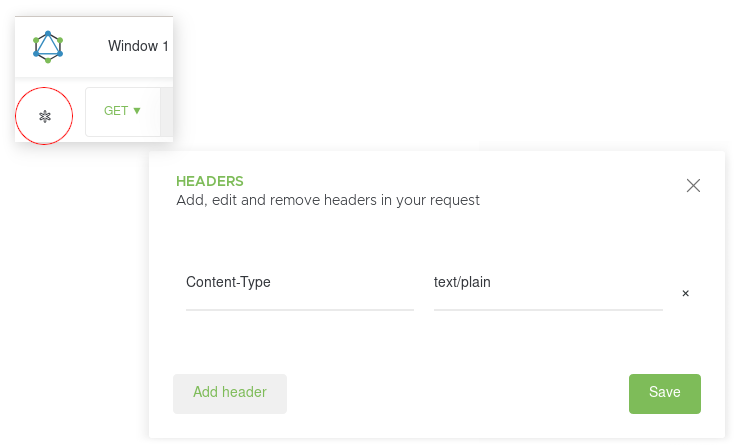Click the Altair GraphQL logo icon
This screenshot has width=739, height=446.
(x=48, y=47)
